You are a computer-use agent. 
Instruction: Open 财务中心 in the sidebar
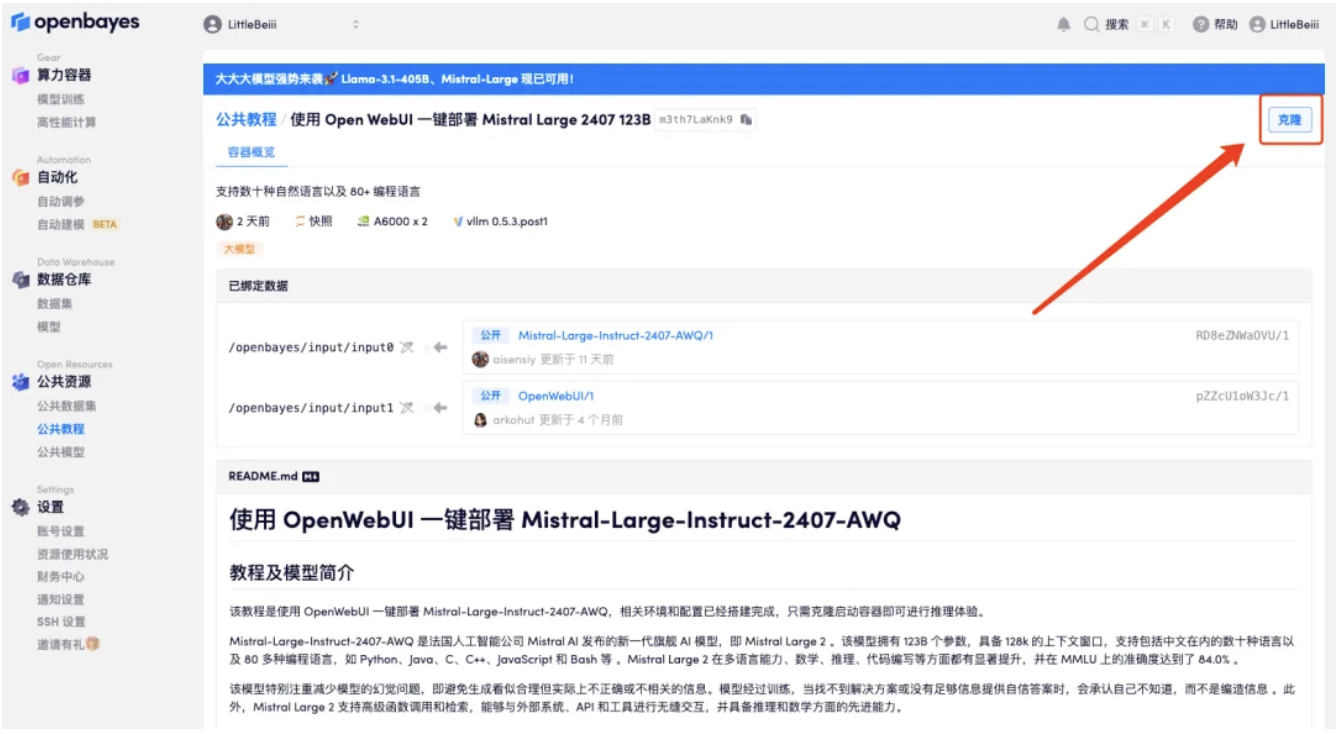tap(61, 576)
